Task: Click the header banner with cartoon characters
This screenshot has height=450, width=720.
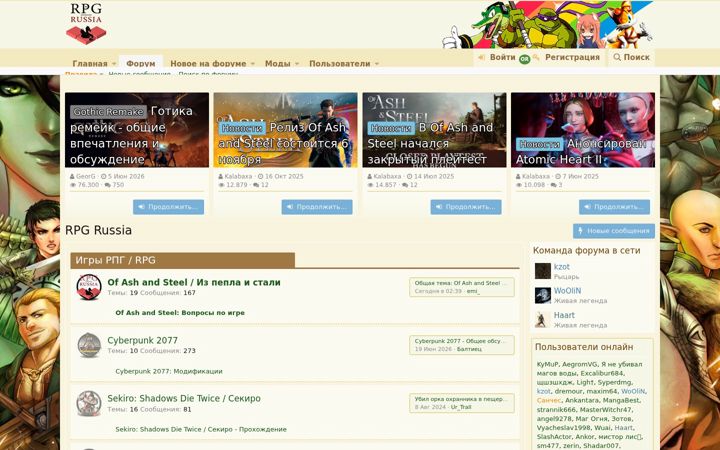Action: point(548,24)
